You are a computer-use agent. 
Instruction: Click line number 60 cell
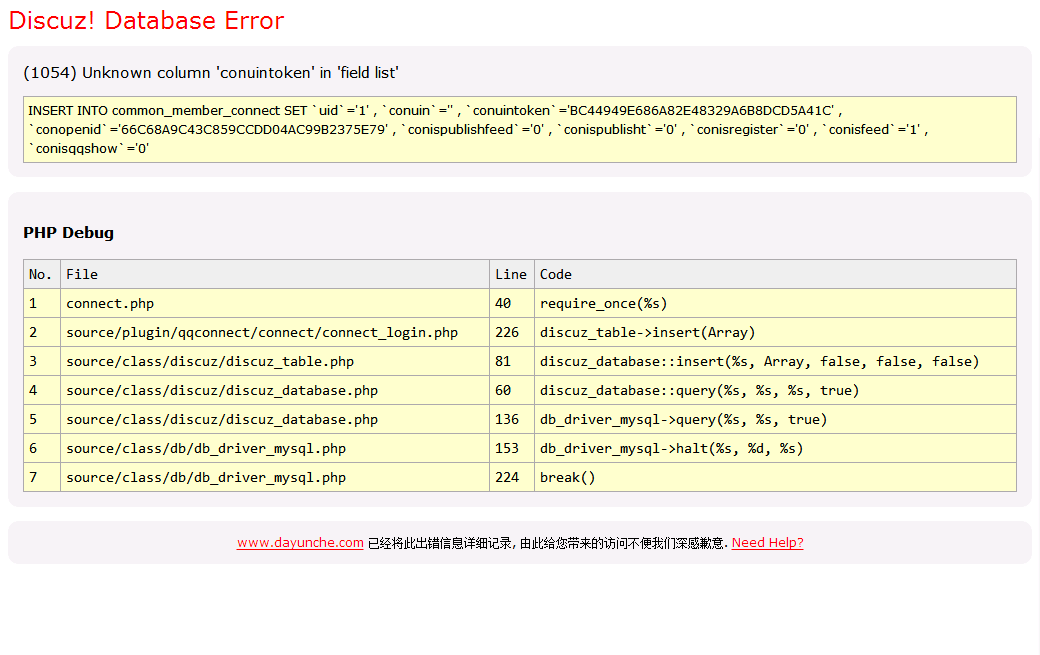tap(512, 390)
